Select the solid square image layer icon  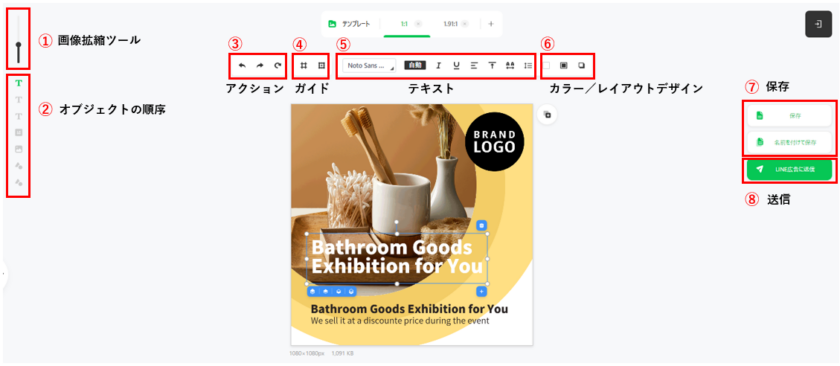tap(19, 132)
